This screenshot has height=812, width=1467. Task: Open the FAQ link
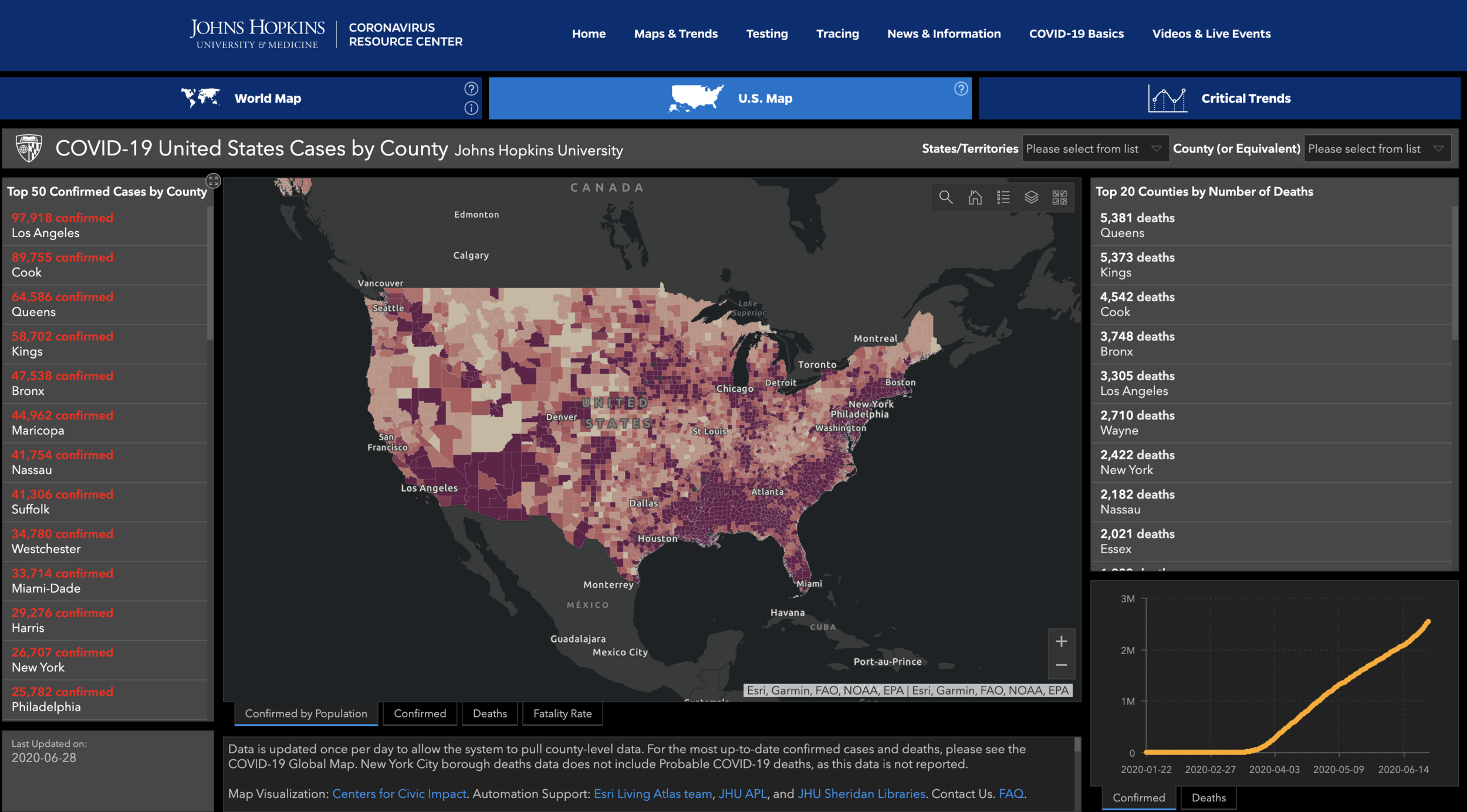pos(1010,794)
